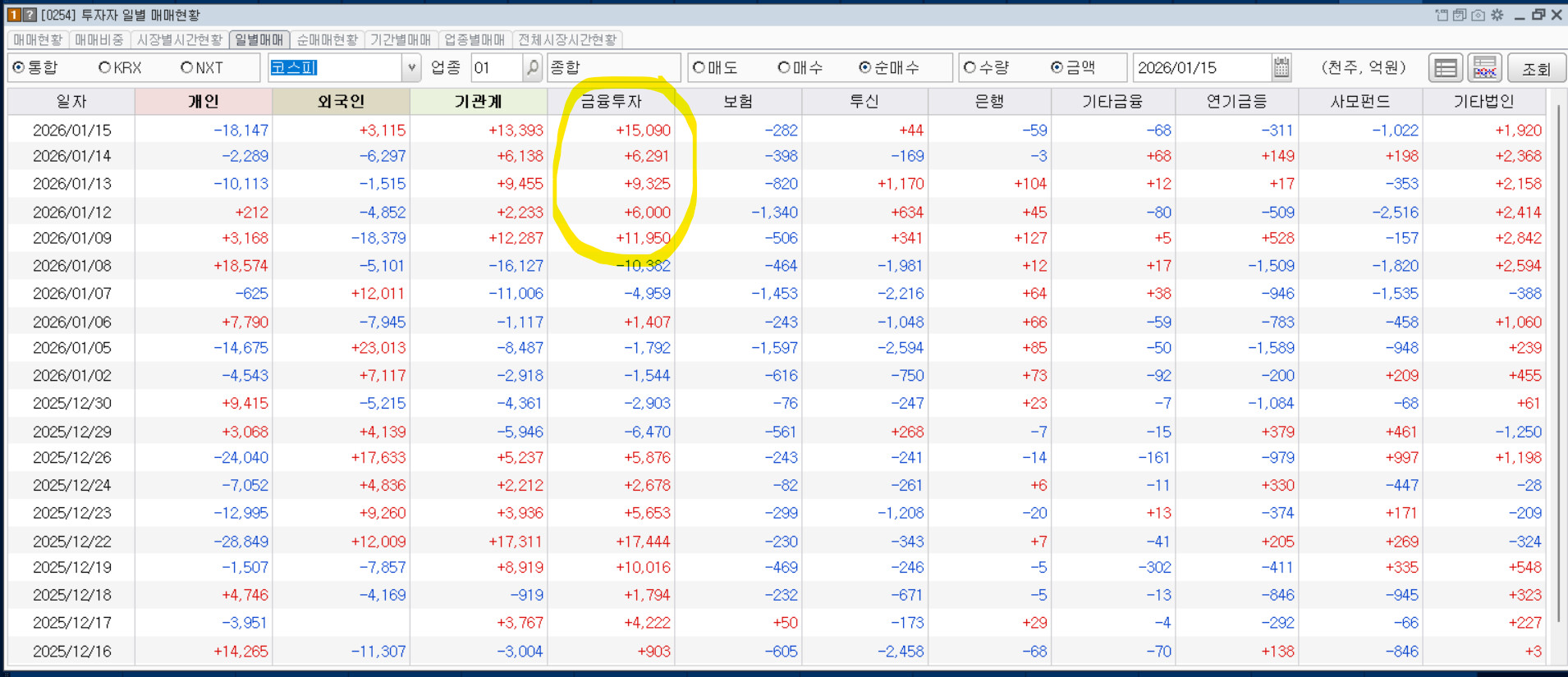Switch to table list view icon
The width and height of the screenshot is (1568, 677).
tap(1446, 68)
